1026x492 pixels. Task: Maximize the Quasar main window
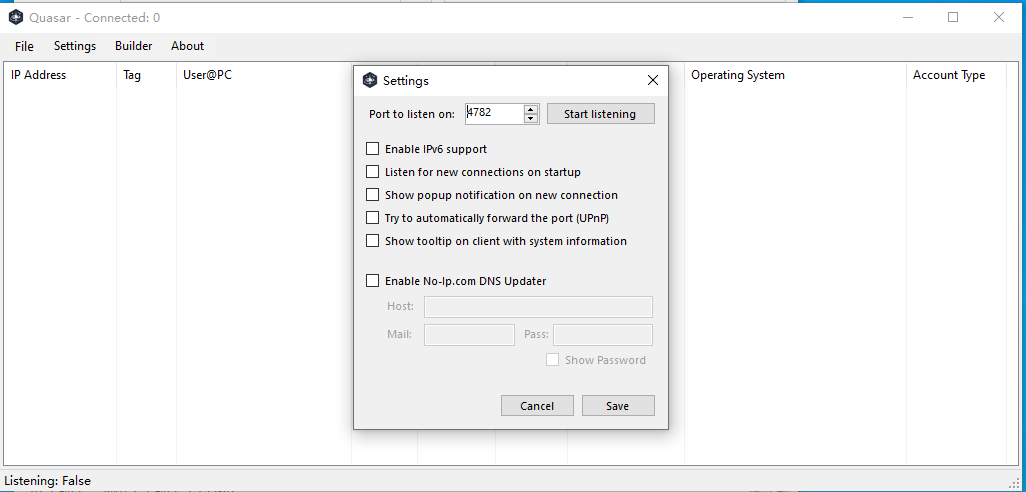953,17
